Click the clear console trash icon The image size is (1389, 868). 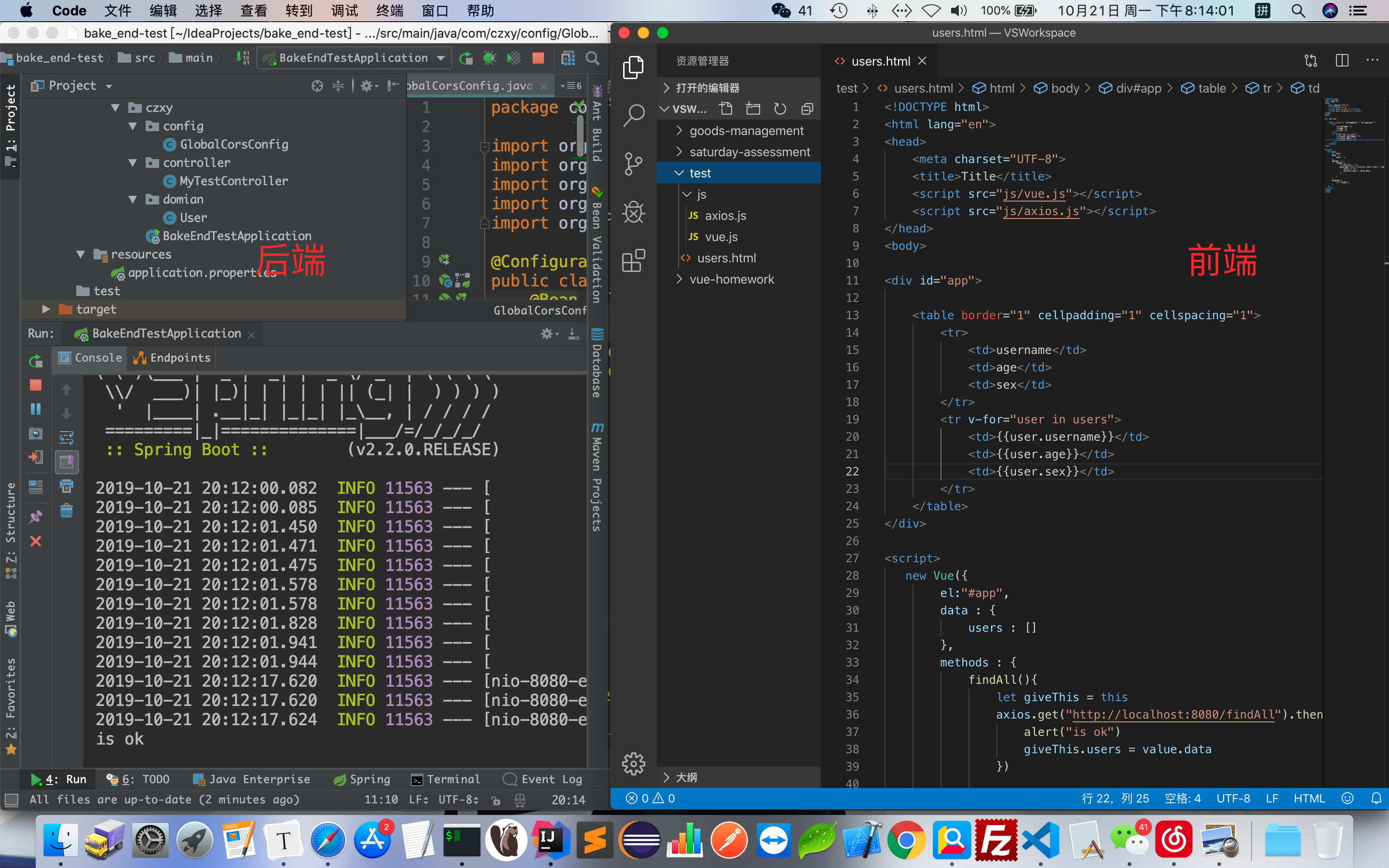tap(67, 510)
